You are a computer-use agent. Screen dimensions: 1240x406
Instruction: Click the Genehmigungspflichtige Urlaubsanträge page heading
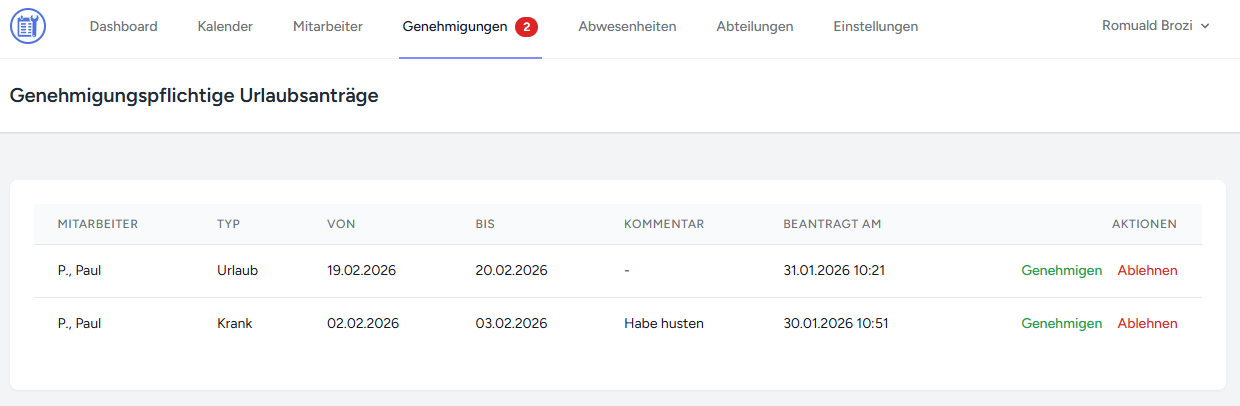click(193, 96)
